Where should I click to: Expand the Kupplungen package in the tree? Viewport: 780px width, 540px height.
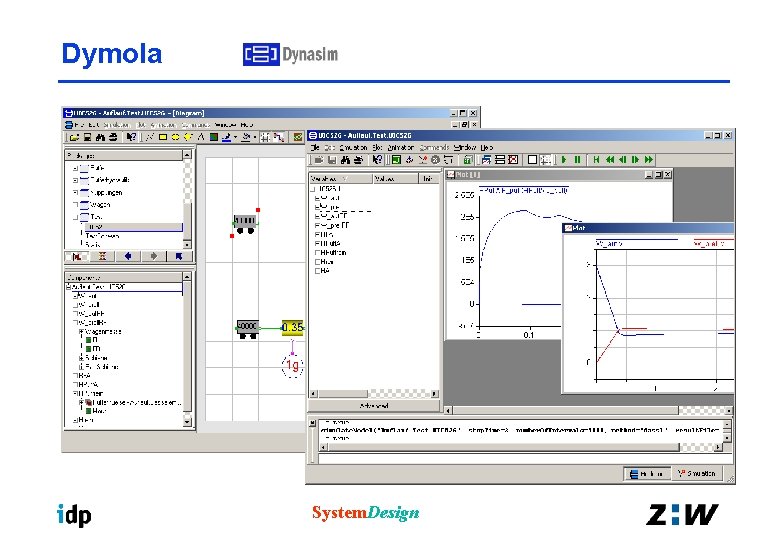tap(76, 192)
